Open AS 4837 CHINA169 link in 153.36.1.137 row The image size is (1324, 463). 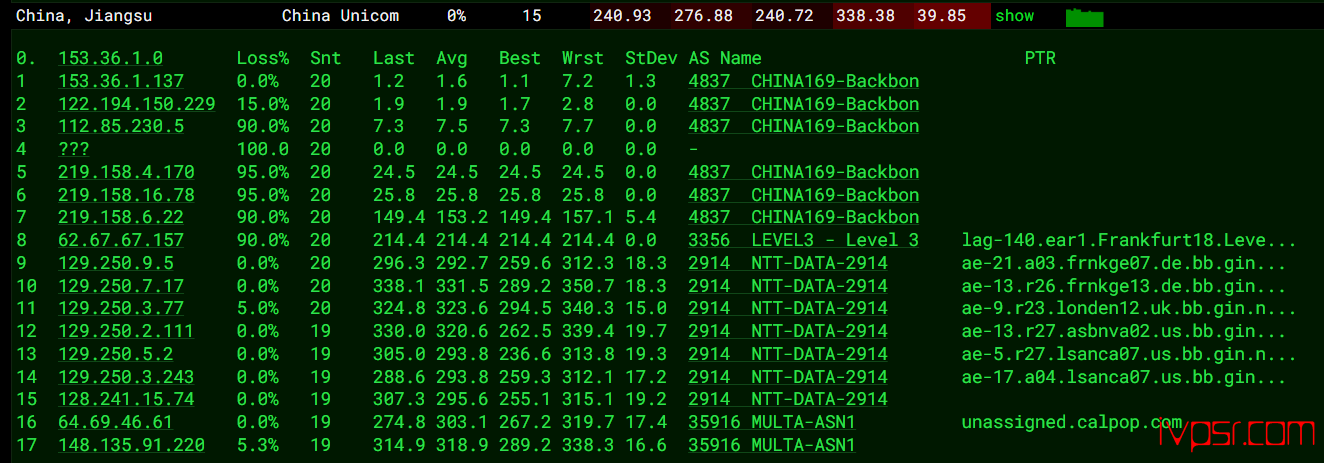[804, 81]
